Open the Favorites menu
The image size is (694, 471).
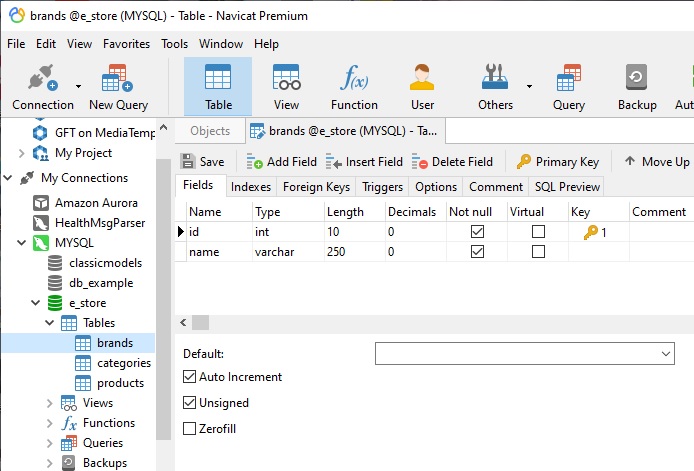point(127,44)
